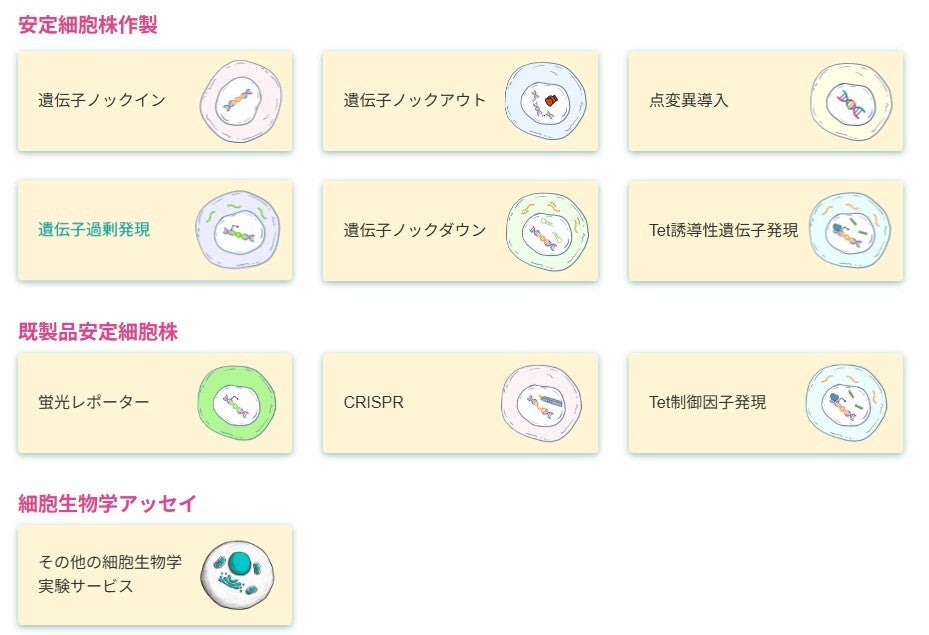Click the Tet制御因子発現 cell icon
This screenshot has height=635, width=929.
847,403
